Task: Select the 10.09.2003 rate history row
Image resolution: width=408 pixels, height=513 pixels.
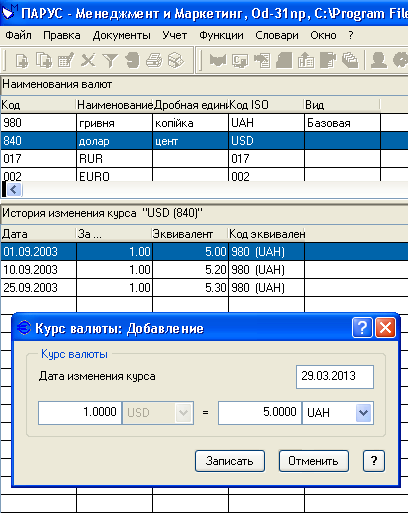Action: click(204, 270)
